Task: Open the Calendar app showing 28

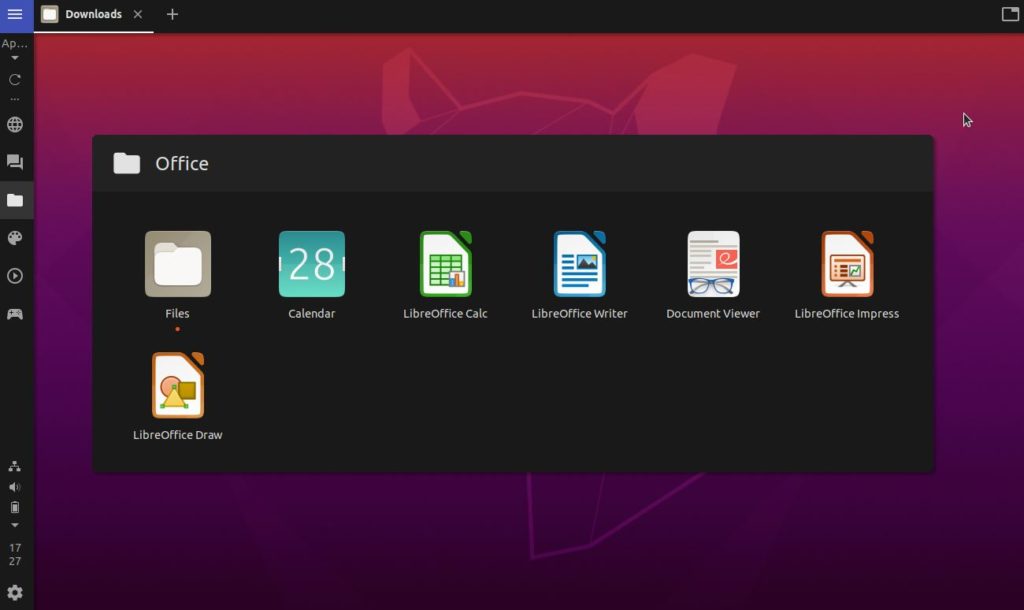Action: click(311, 264)
